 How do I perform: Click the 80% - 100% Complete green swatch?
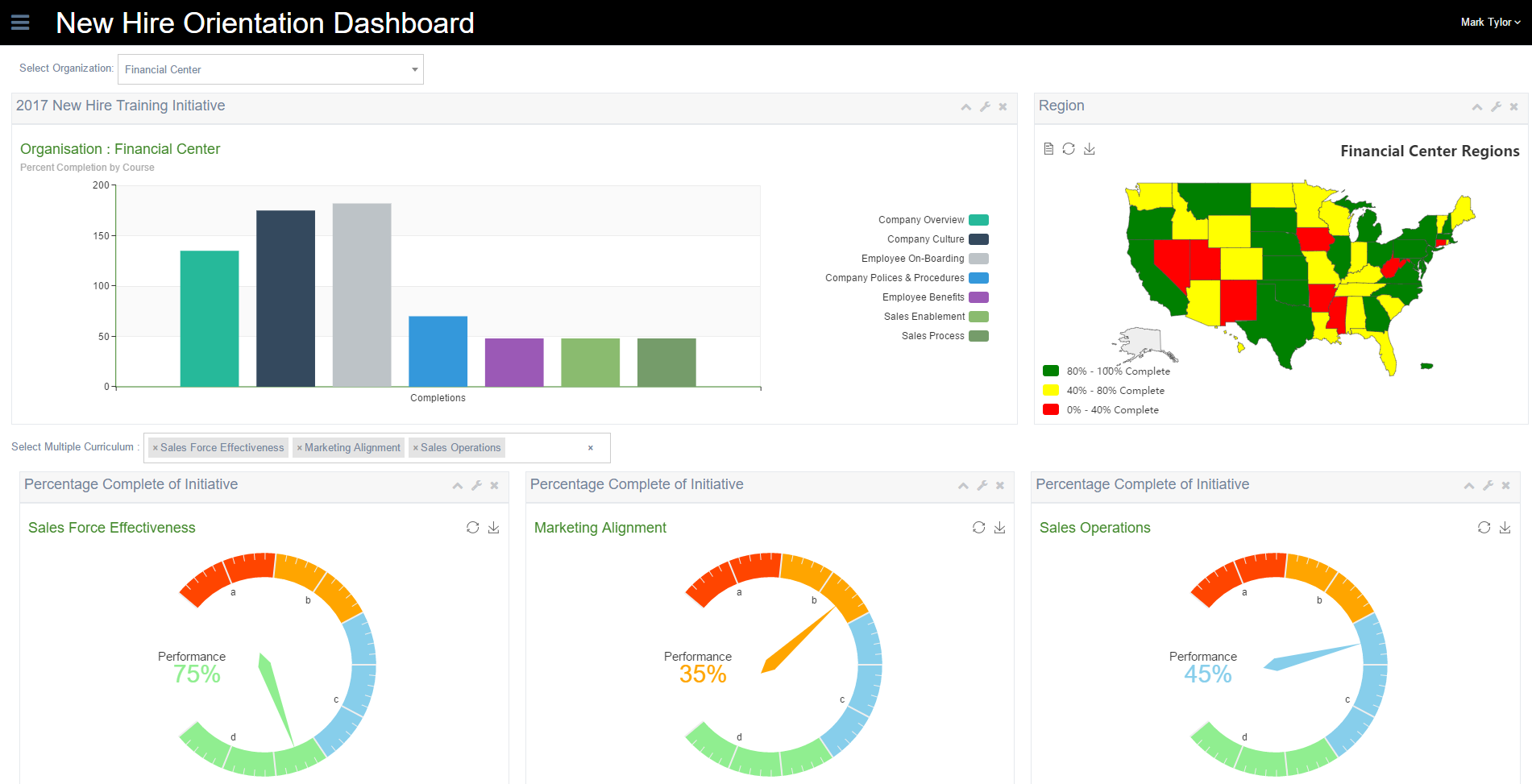[1051, 371]
